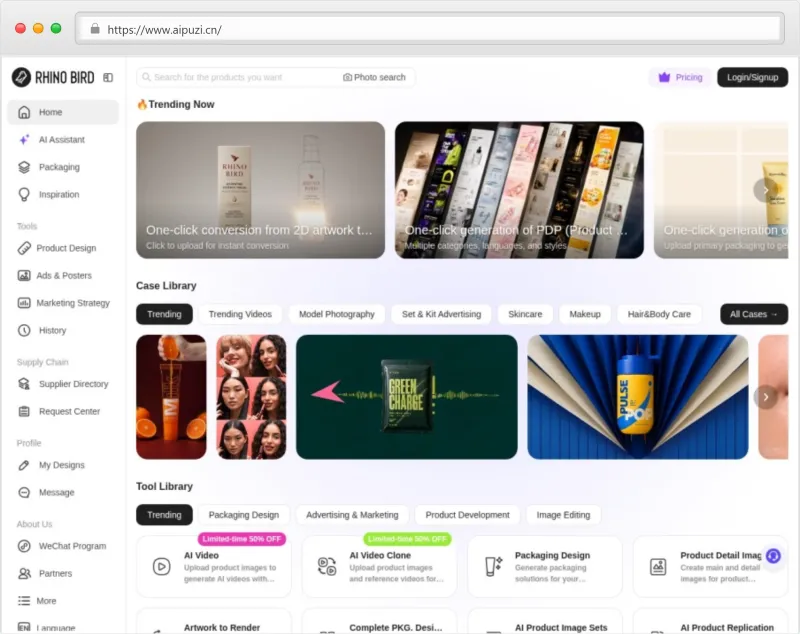Switch Tool Library to Packaging Design tab
The width and height of the screenshot is (800, 634).
pyautogui.click(x=243, y=515)
